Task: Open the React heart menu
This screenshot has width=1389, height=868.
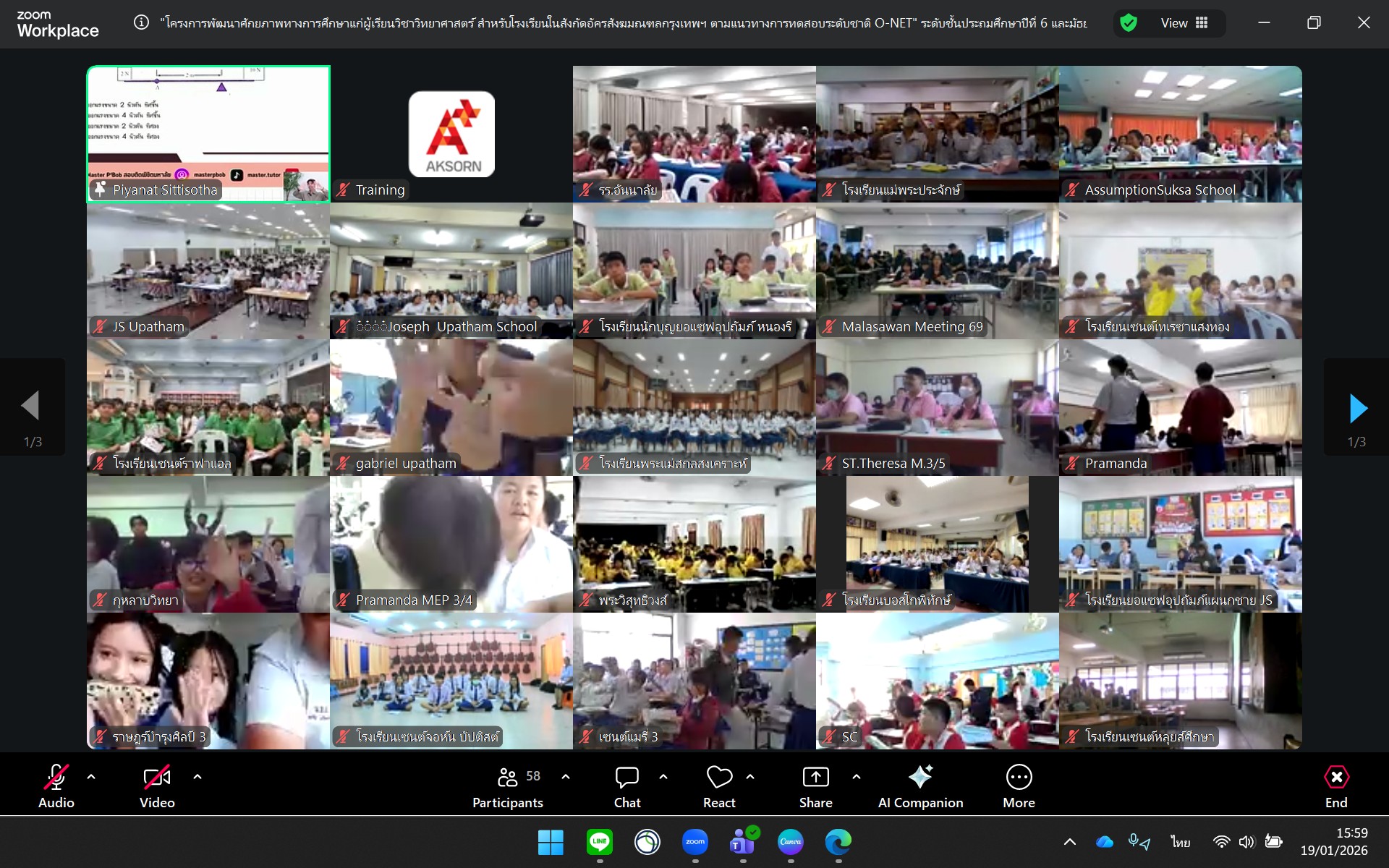Action: (719, 786)
